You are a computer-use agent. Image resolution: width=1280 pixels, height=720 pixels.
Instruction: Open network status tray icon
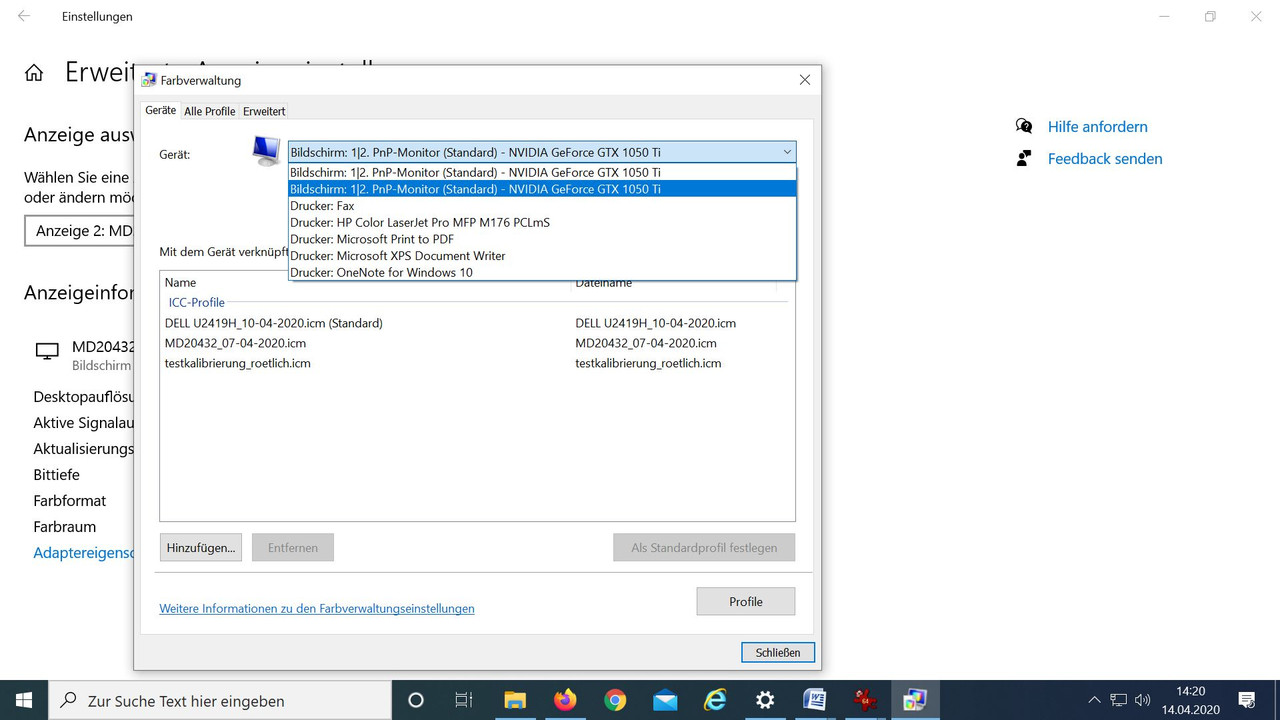pos(1119,700)
